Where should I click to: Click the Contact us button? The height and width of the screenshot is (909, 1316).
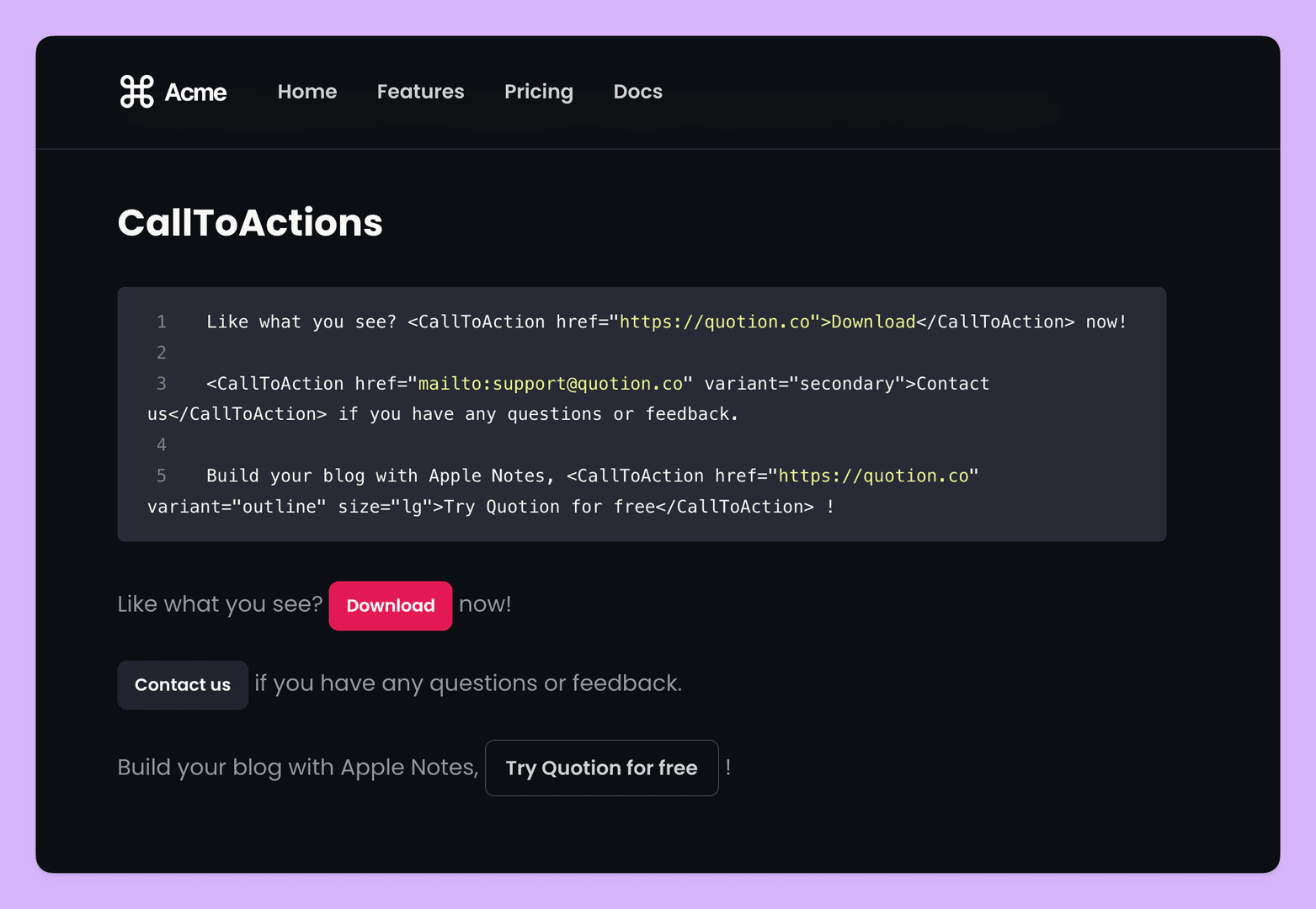[x=183, y=684]
